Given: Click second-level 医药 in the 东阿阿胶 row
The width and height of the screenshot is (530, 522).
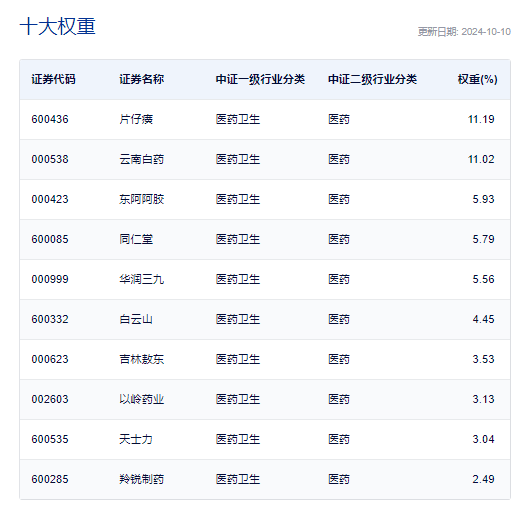Looking at the screenshot, I should point(339,199).
